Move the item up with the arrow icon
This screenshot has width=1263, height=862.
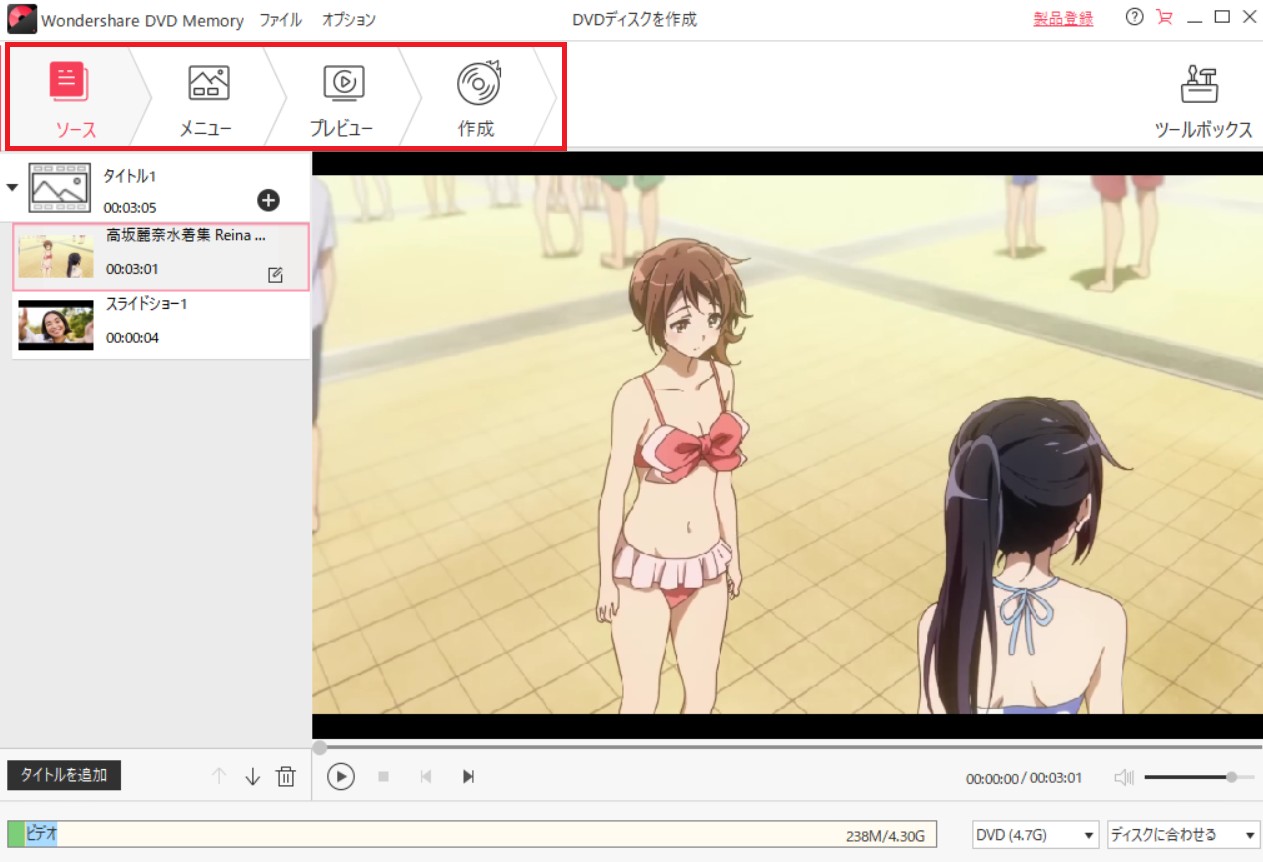pyautogui.click(x=218, y=776)
